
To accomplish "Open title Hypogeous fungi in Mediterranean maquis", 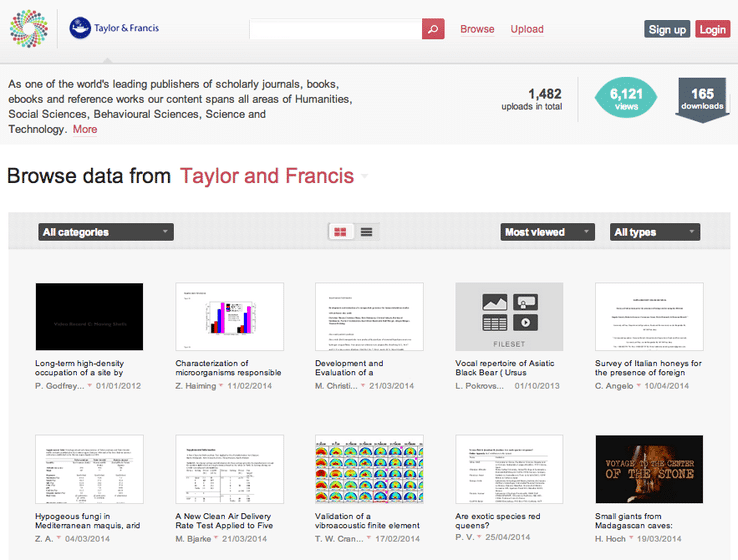I will (x=88, y=521).
